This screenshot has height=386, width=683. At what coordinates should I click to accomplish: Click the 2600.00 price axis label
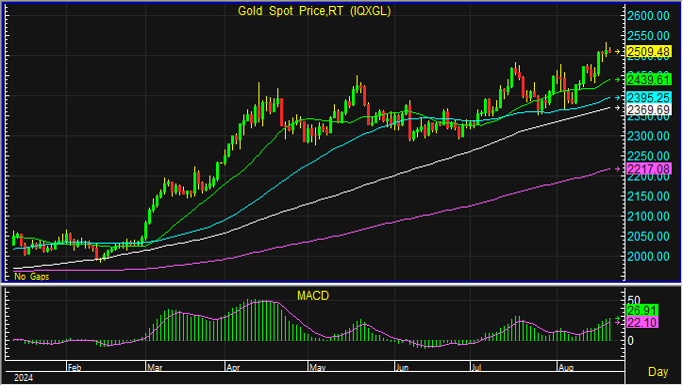tap(648, 16)
